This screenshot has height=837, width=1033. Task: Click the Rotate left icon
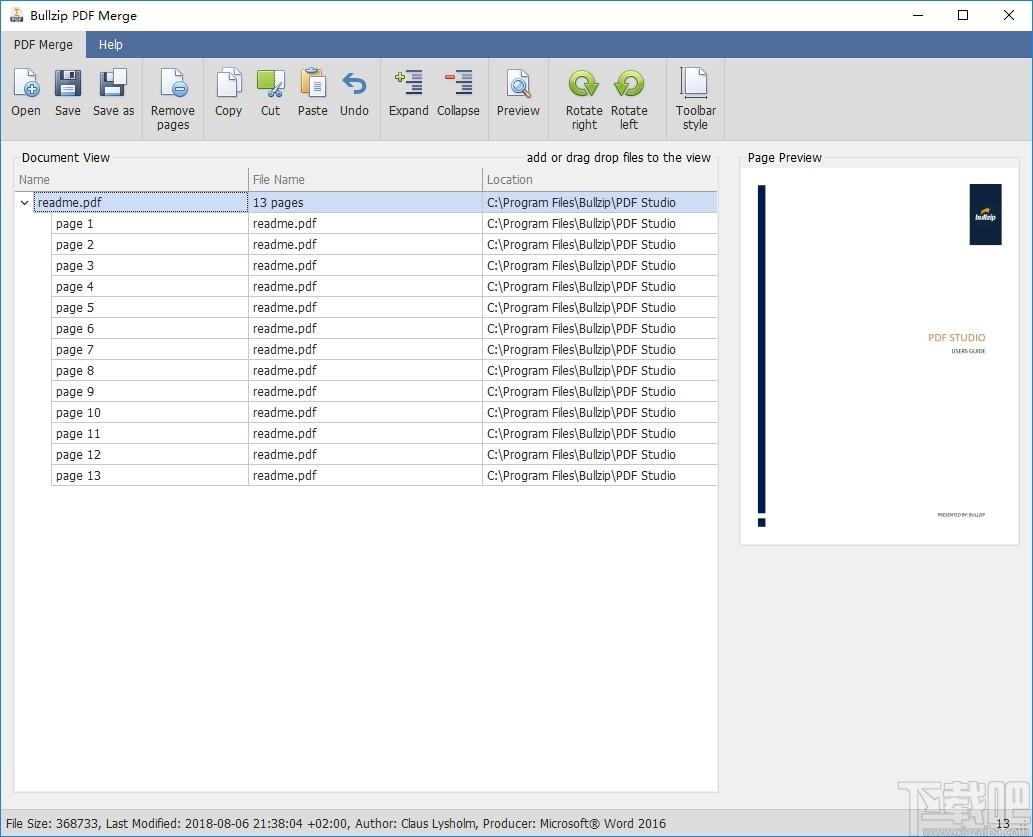(629, 84)
